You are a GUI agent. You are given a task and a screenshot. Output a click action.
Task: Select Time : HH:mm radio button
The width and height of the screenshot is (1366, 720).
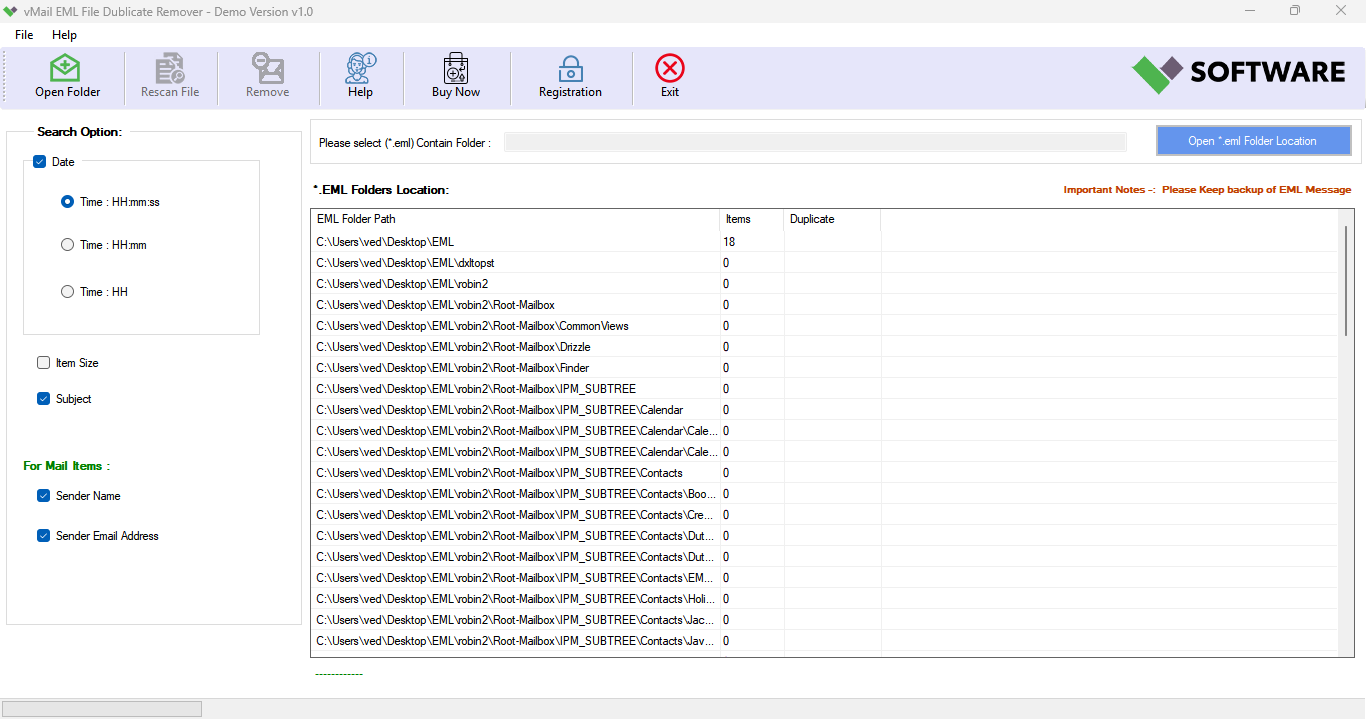click(67, 244)
